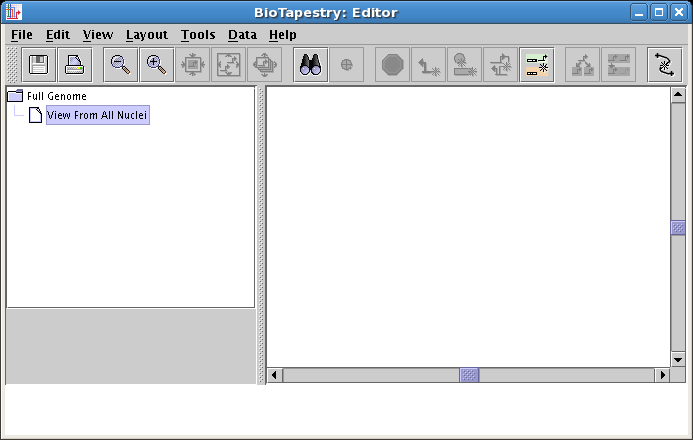Image resolution: width=693 pixels, height=440 pixels.
Task: Click the Zoom In magnifier icon
Action: (156, 65)
